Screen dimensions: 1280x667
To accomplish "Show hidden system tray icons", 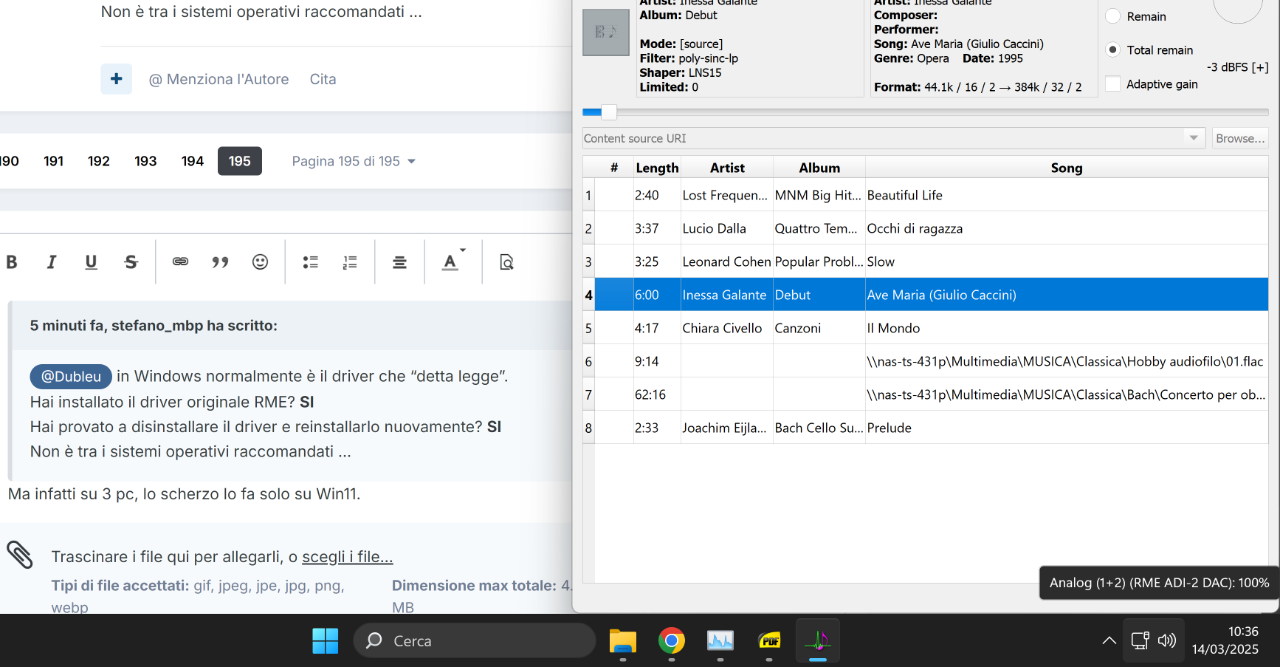I will click(1109, 640).
